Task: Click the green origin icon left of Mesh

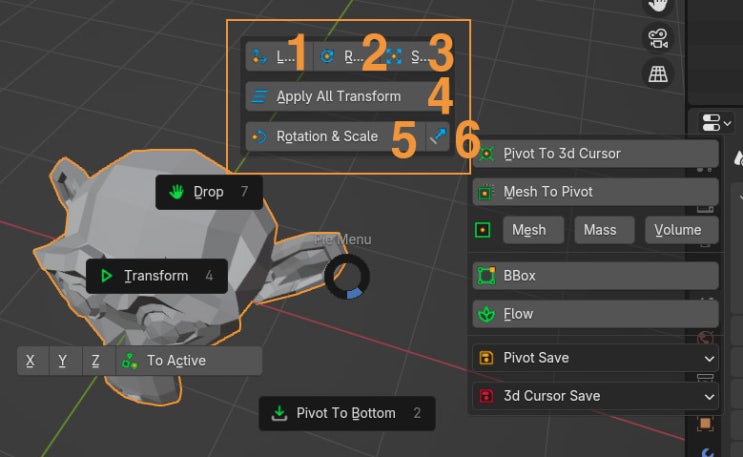Action: click(483, 230)
